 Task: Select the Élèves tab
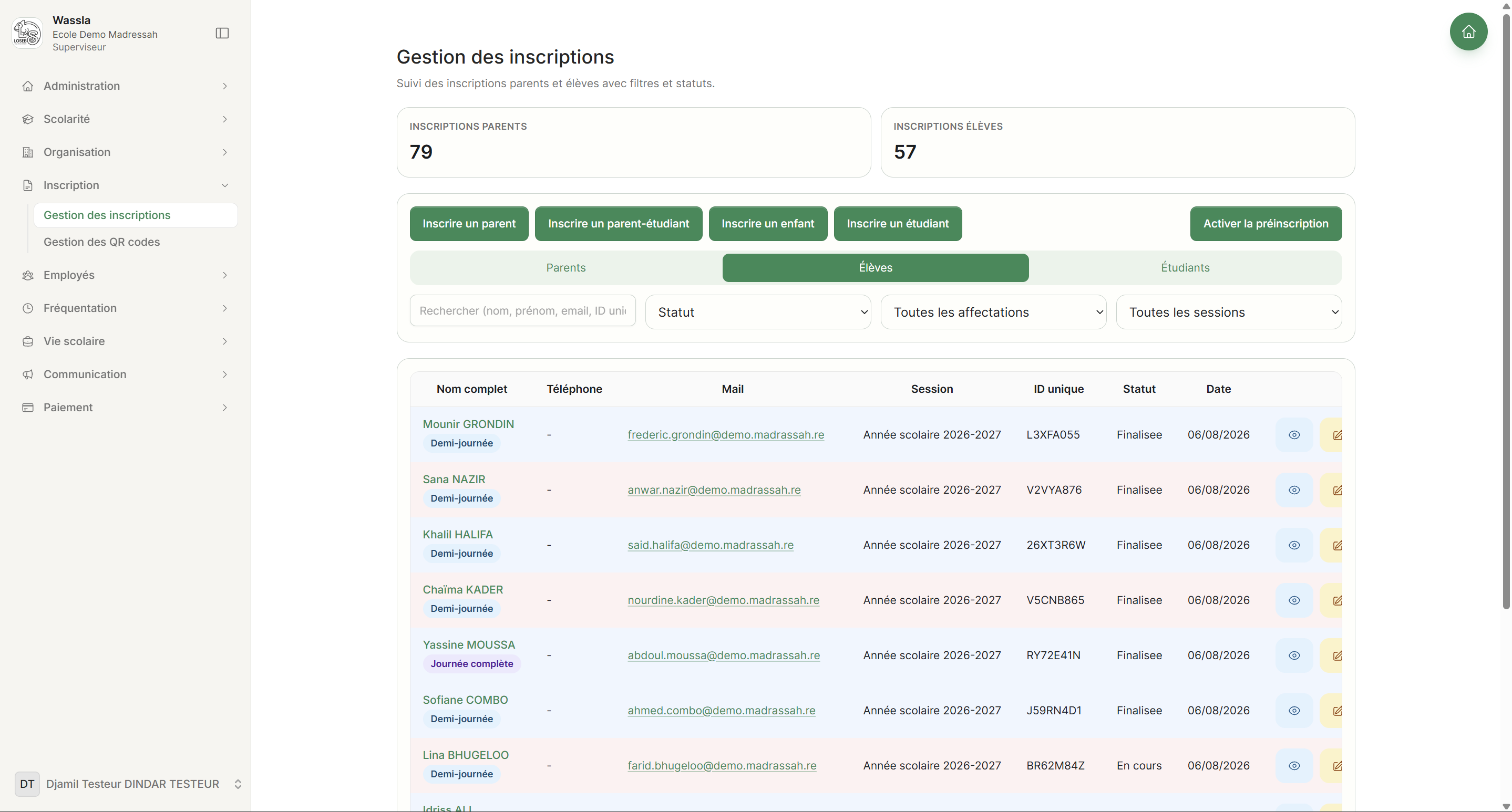[x=875, y=267]
